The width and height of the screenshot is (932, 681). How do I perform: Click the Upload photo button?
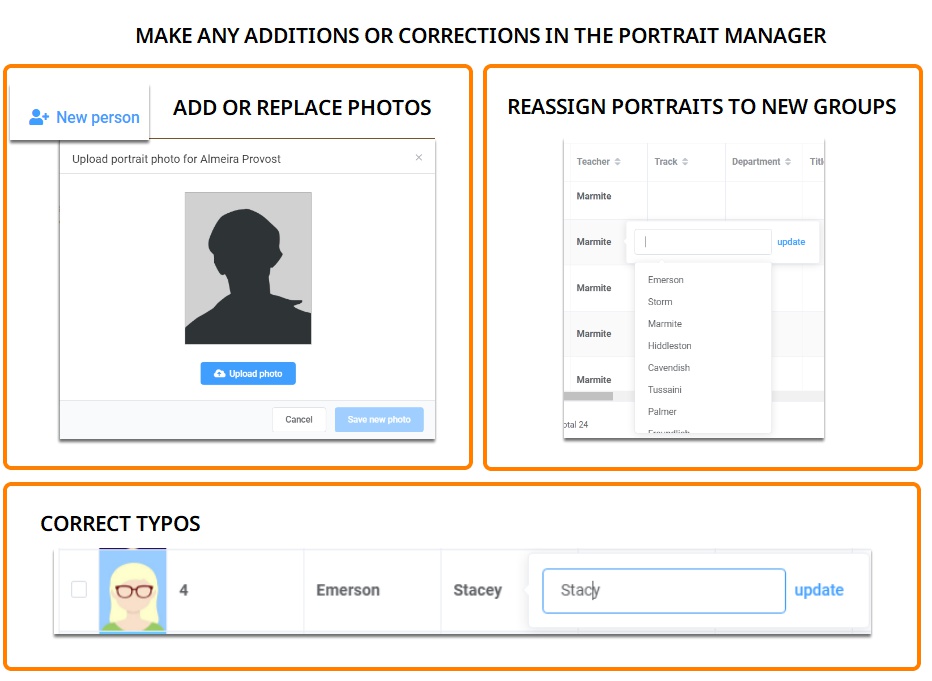248,374
